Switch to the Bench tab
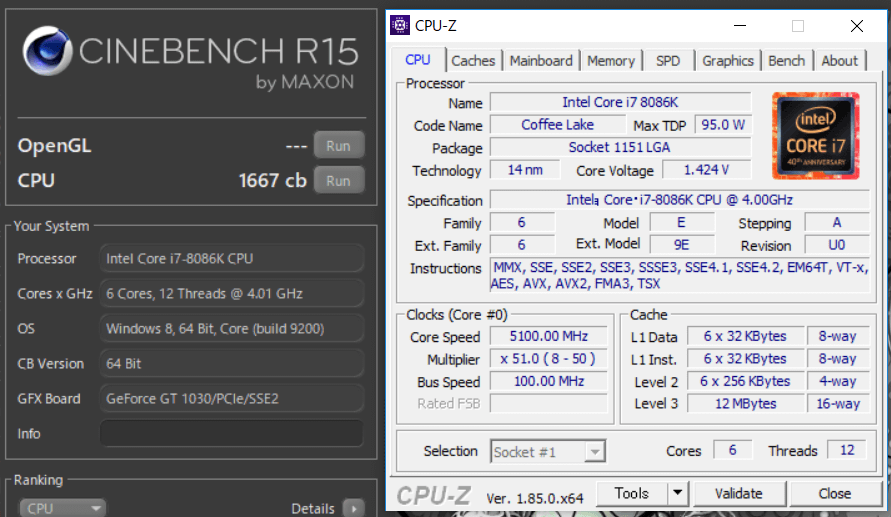The image size is (891, 517). pyautogui.click(x=786, y=61)
